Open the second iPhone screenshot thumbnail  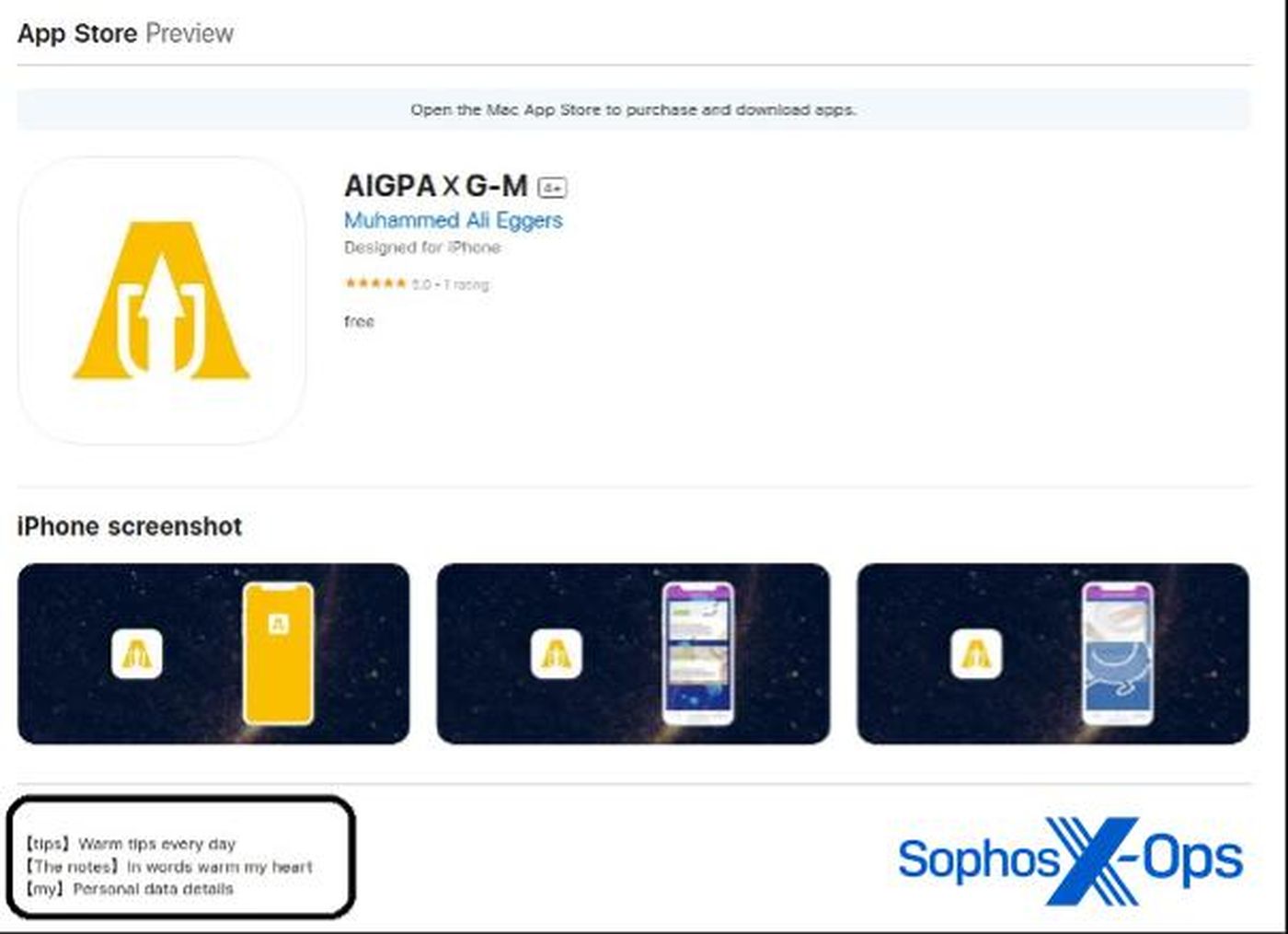(633, 653)
